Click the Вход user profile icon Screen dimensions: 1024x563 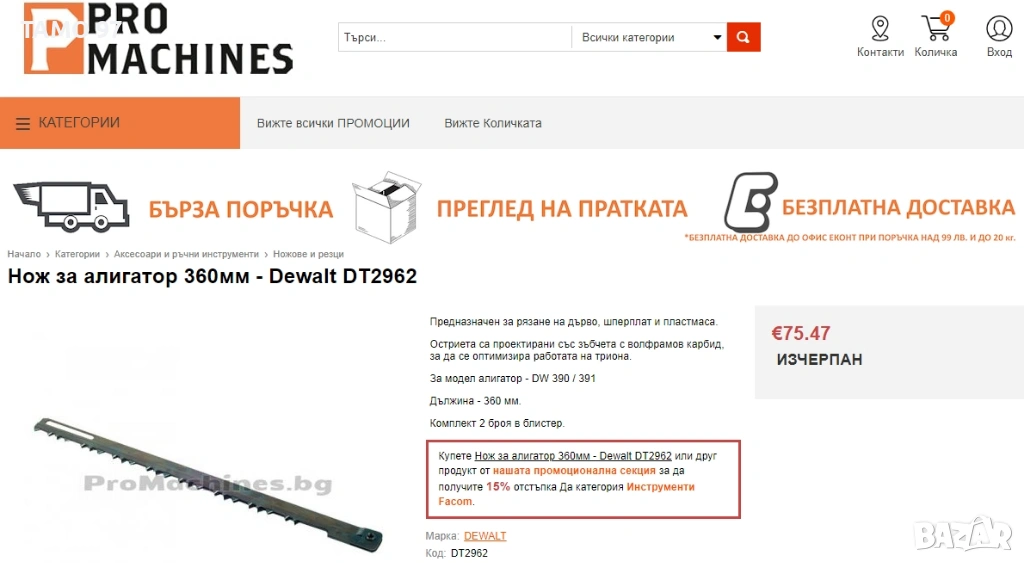(x=999, y=29)
